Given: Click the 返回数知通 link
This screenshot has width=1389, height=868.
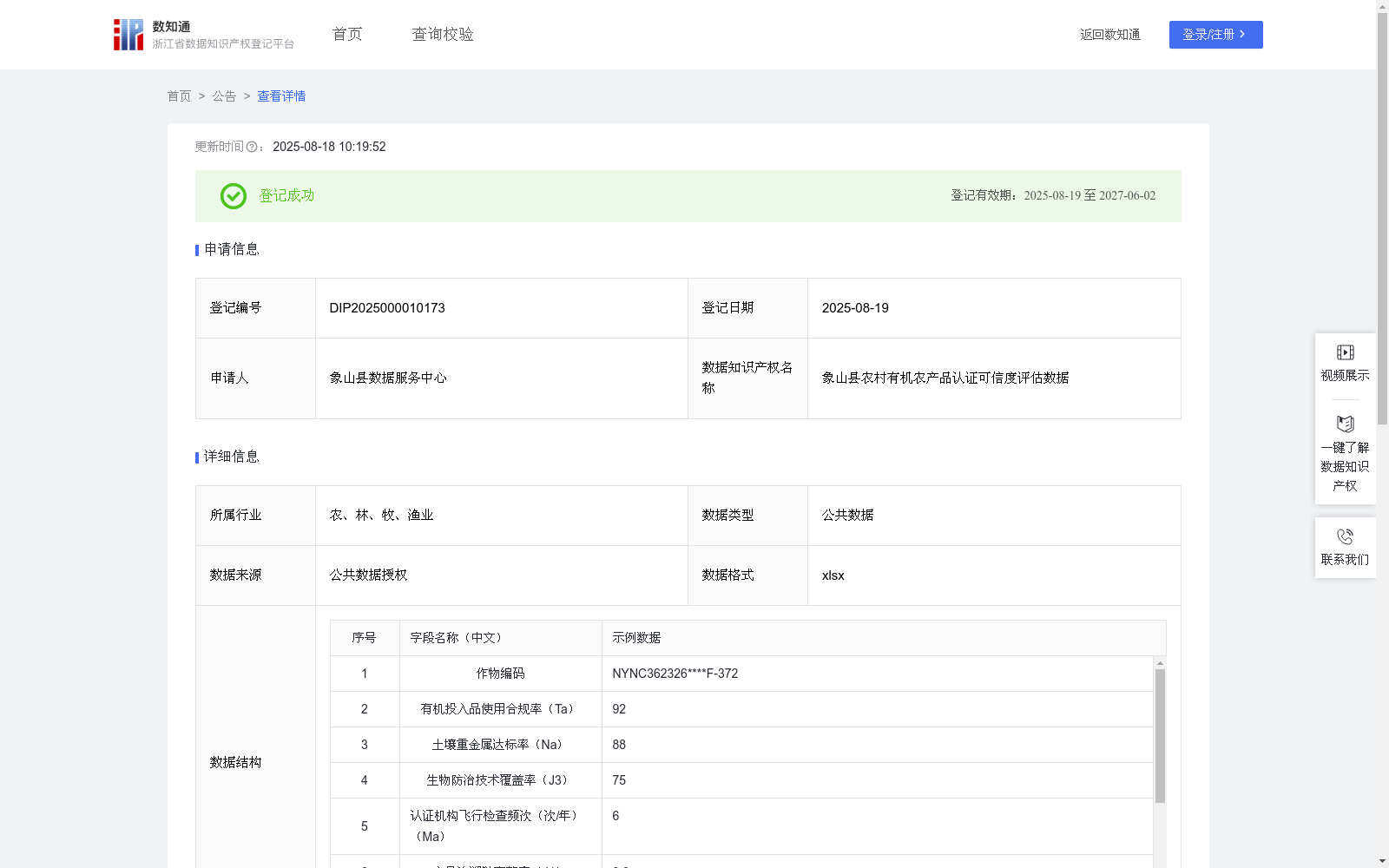Looking at the screenshot, I should [1110, 35].
